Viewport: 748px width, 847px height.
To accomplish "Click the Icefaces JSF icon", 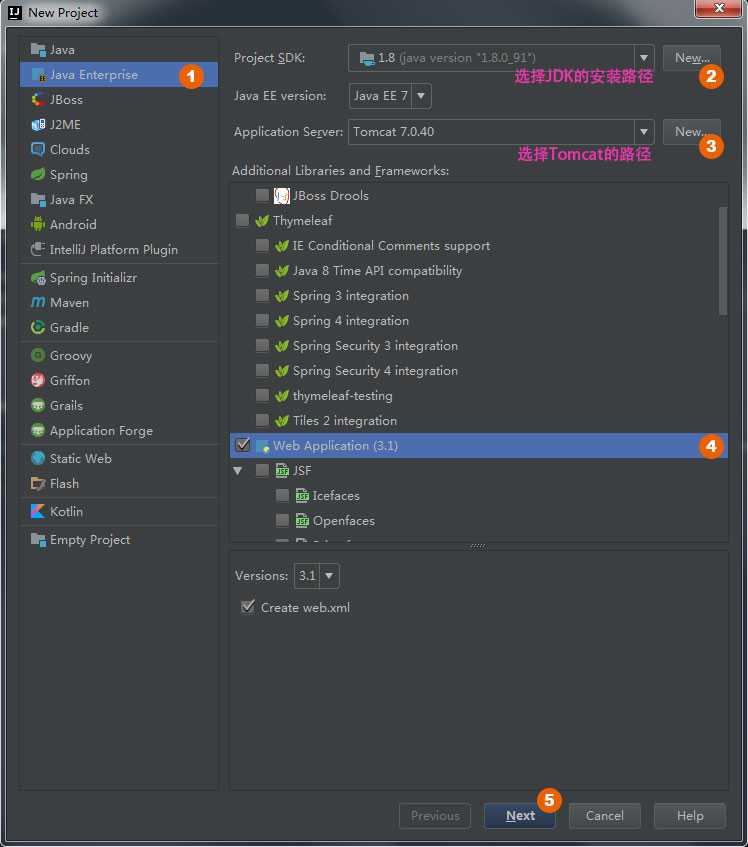I will [x=302, y=496].
